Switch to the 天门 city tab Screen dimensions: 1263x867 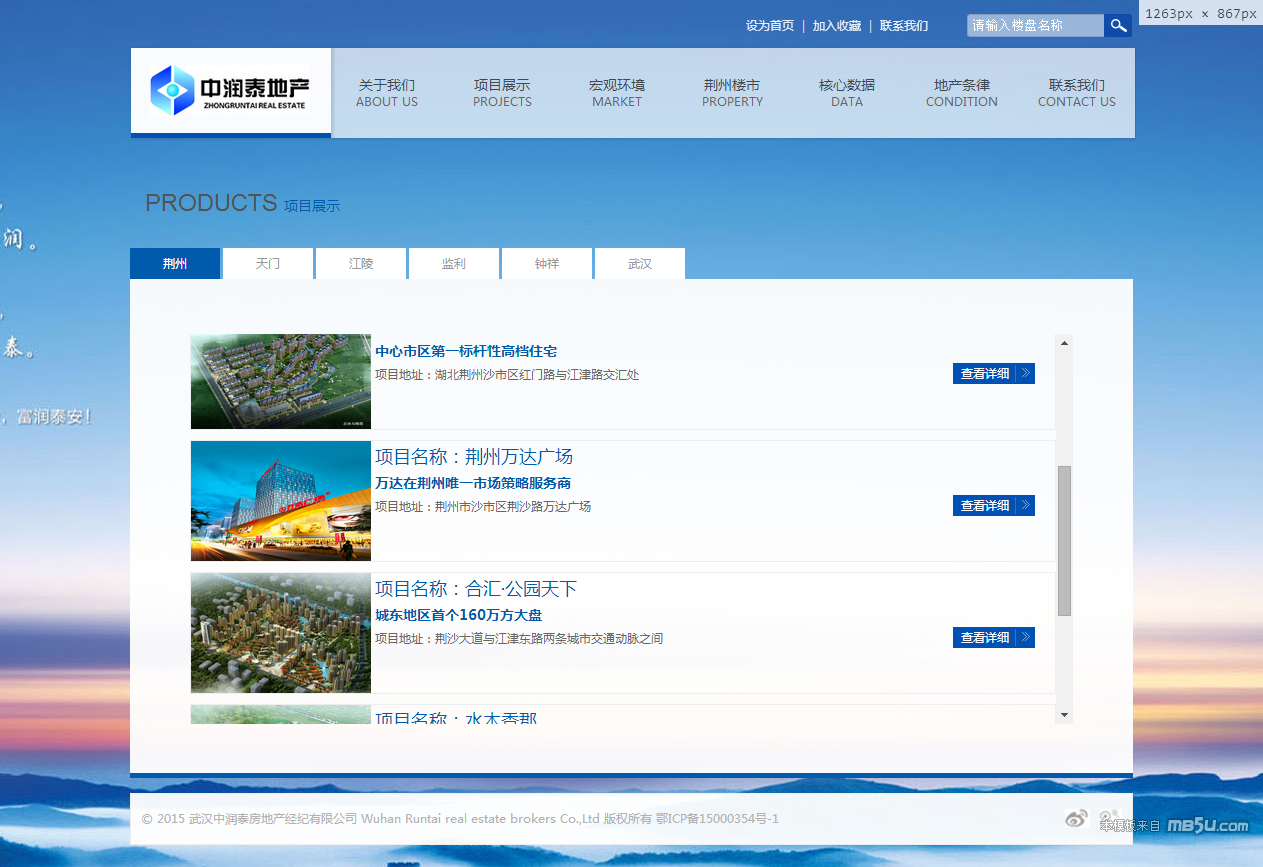click(x=268, y=264)
